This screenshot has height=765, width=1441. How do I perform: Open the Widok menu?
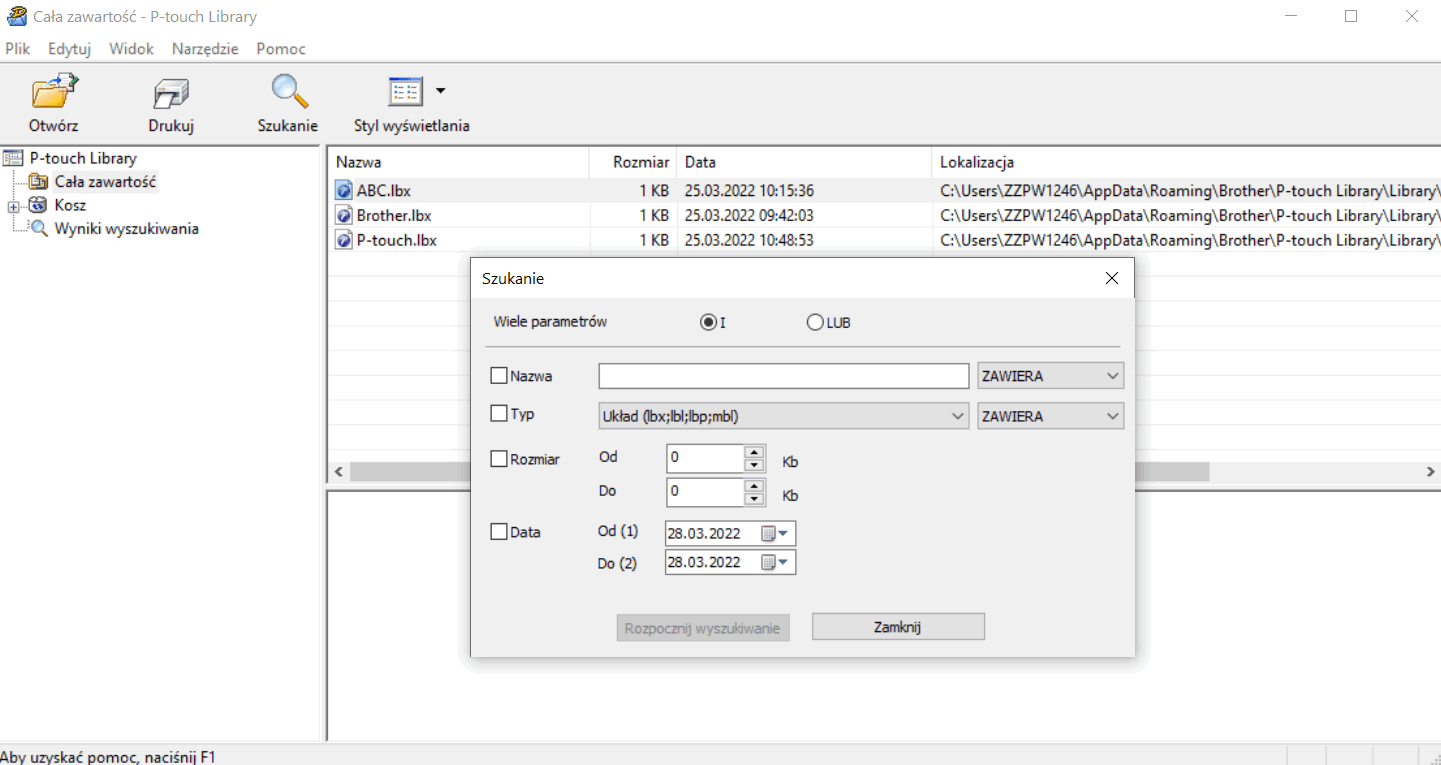(x=131, y=49)
